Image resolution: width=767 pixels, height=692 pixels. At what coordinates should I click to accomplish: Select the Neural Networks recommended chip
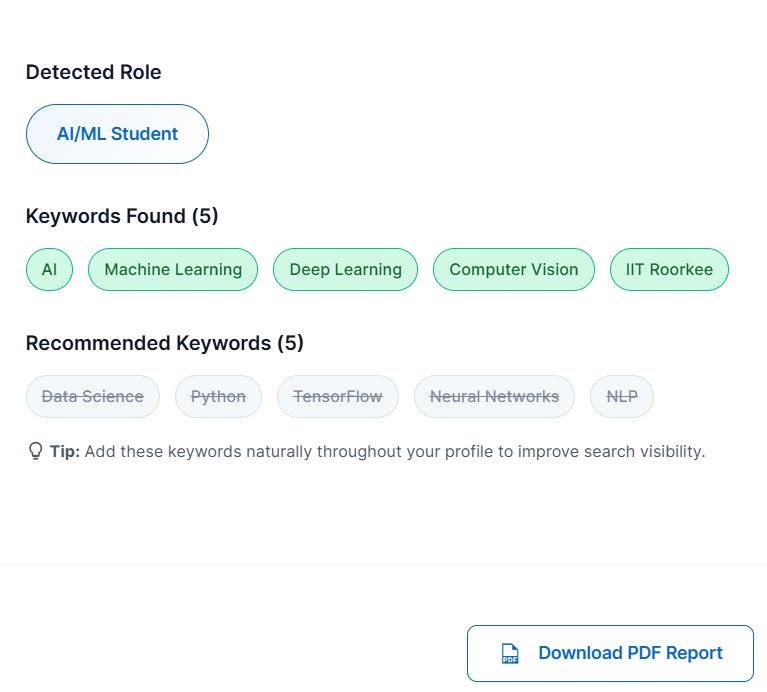494,397
